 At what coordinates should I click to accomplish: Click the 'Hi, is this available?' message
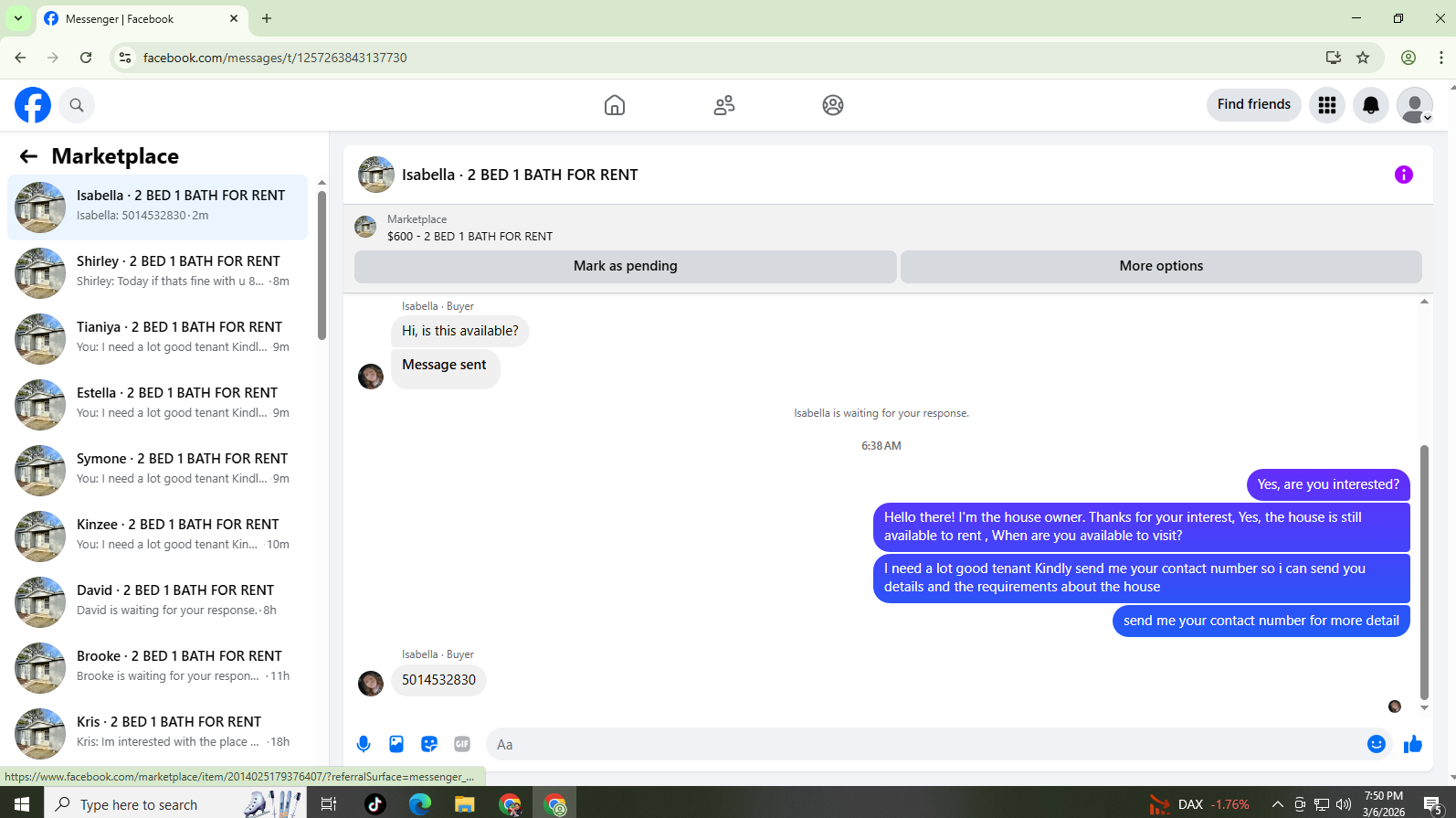[x=460, y=331]
